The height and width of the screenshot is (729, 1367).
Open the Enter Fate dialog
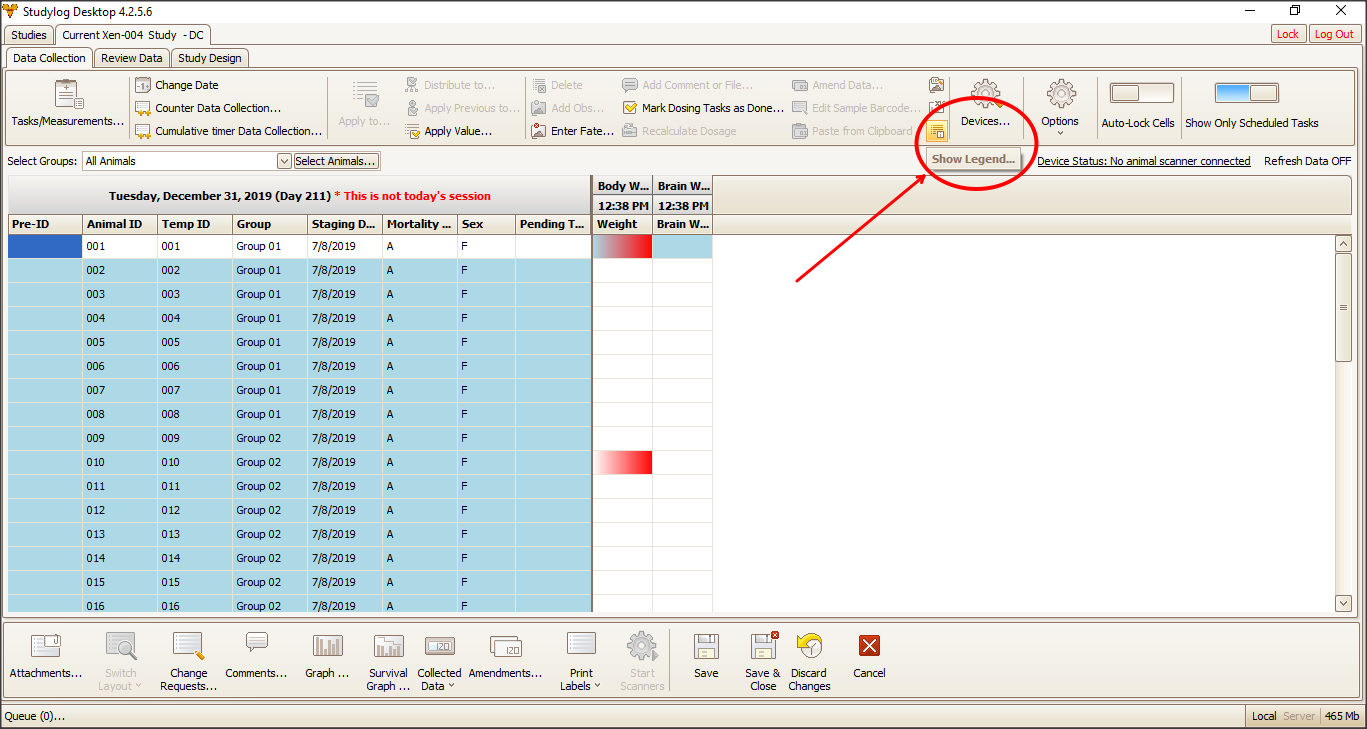coord(573,131)
